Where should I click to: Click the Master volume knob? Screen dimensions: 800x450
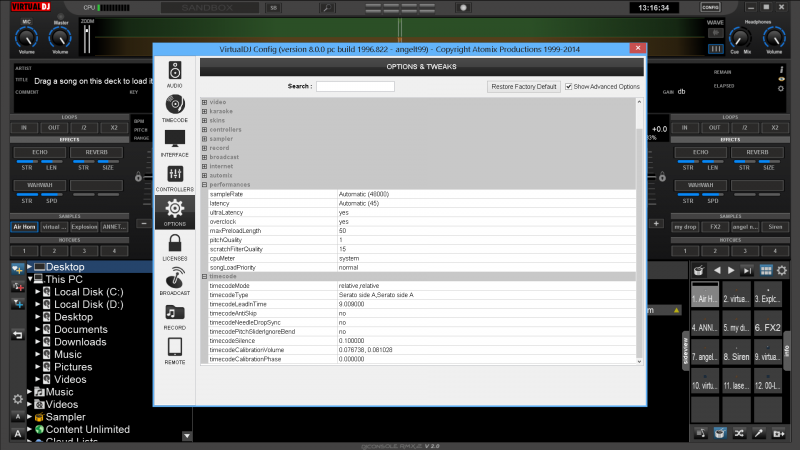click(61, 39)
